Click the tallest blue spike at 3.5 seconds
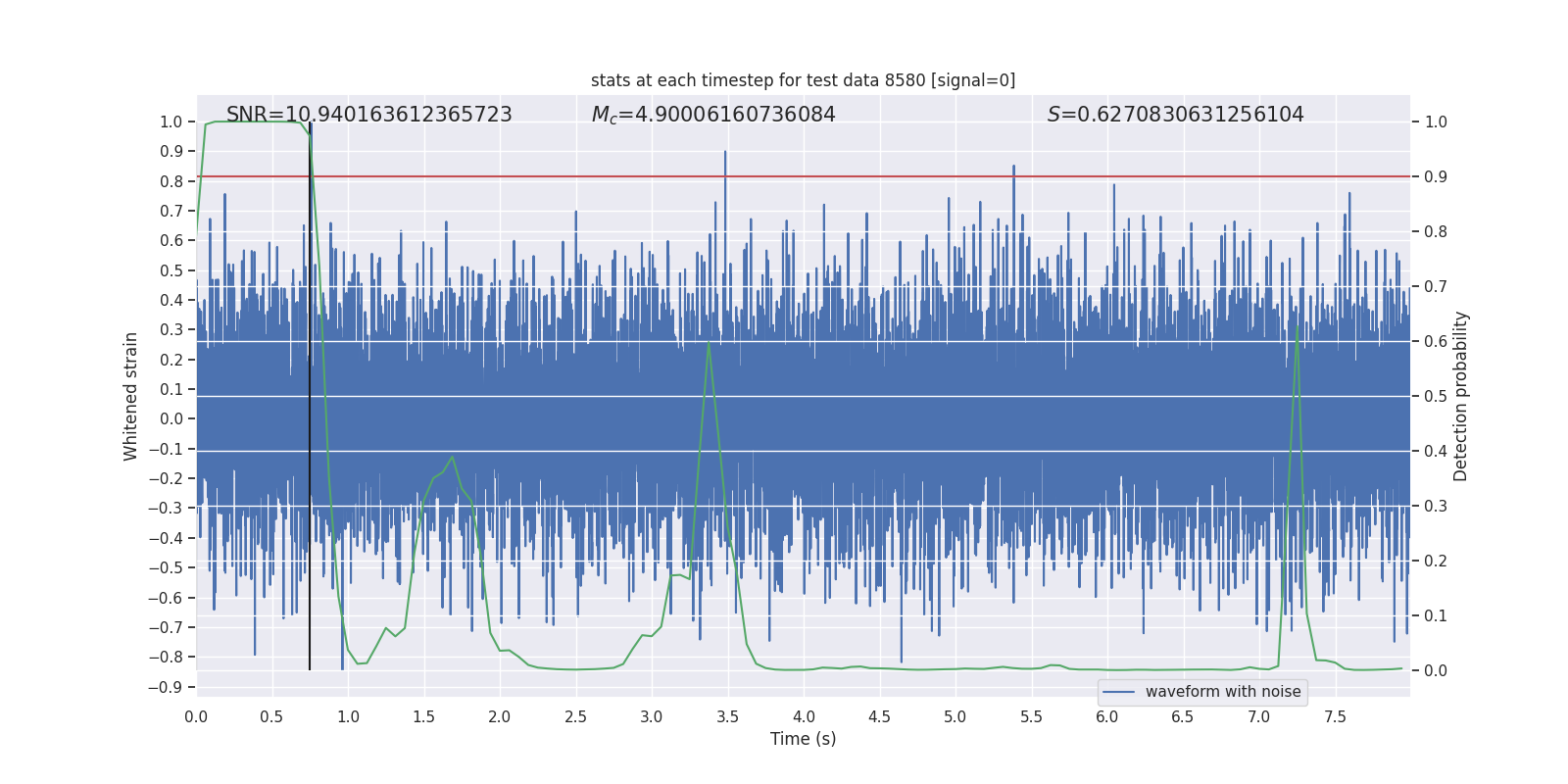 [725, 154]
